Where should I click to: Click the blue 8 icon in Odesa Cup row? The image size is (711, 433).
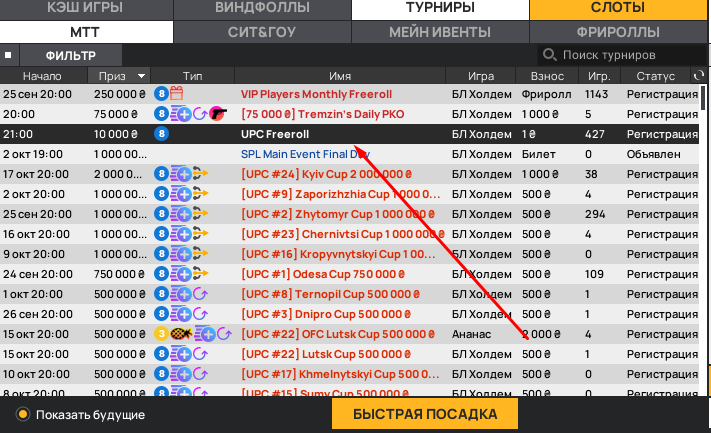[x=161, y=274]
